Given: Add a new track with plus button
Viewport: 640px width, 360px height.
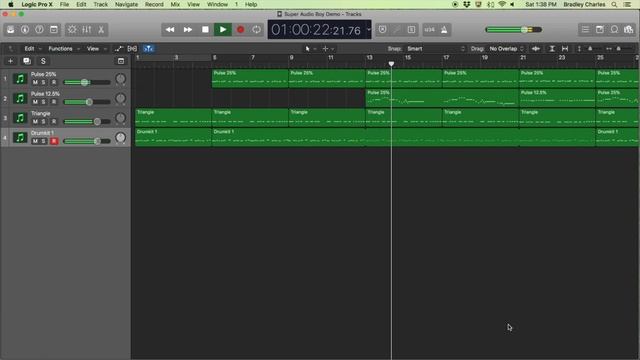Looking at the screenshot, I should pyautogui.click(x=11, y=61).
